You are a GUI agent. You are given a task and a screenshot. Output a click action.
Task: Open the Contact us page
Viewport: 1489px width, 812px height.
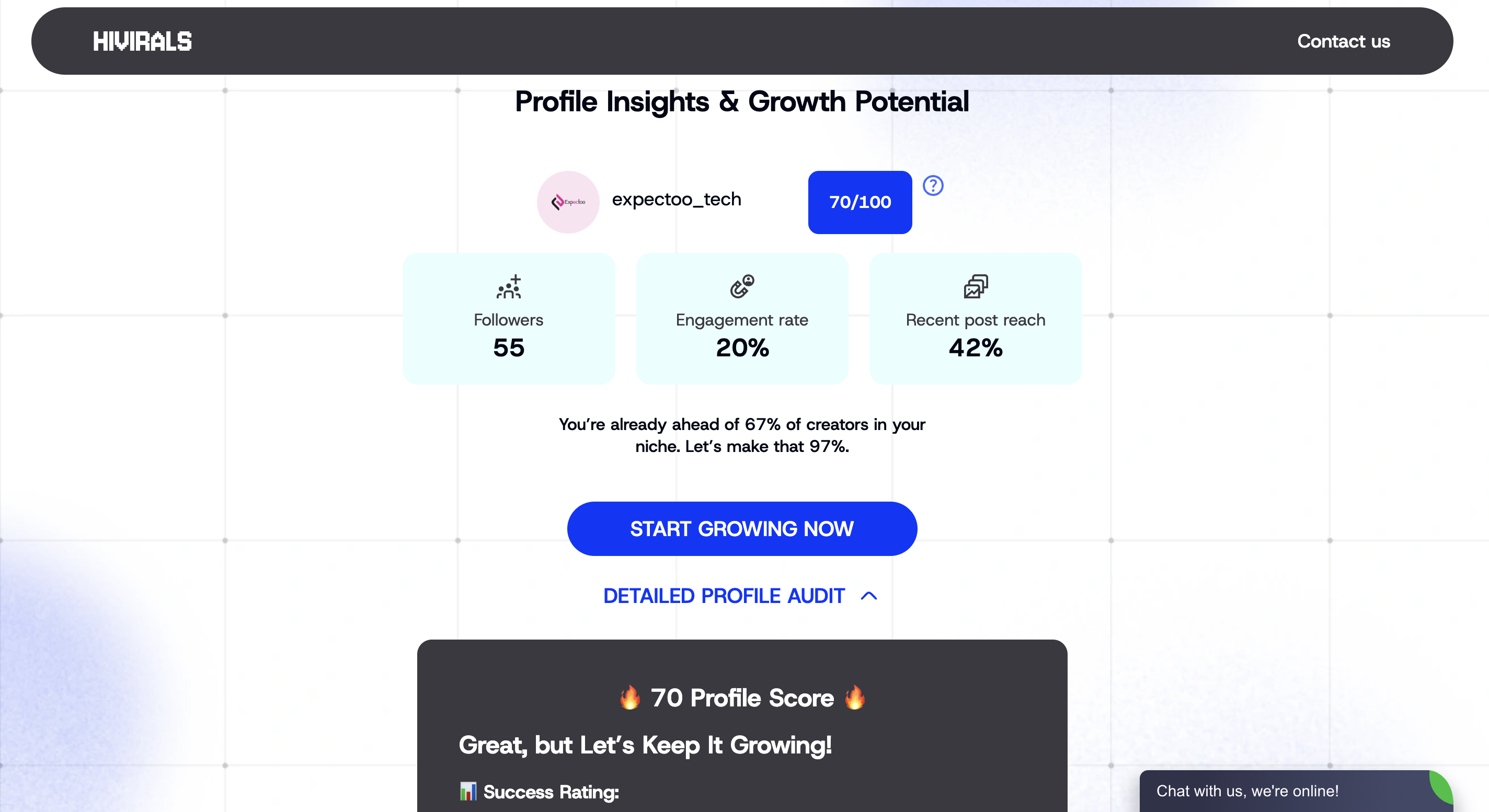1343,42
